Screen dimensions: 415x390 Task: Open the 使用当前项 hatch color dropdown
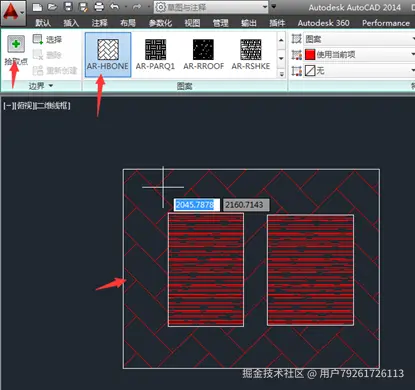tap(413, 54)
